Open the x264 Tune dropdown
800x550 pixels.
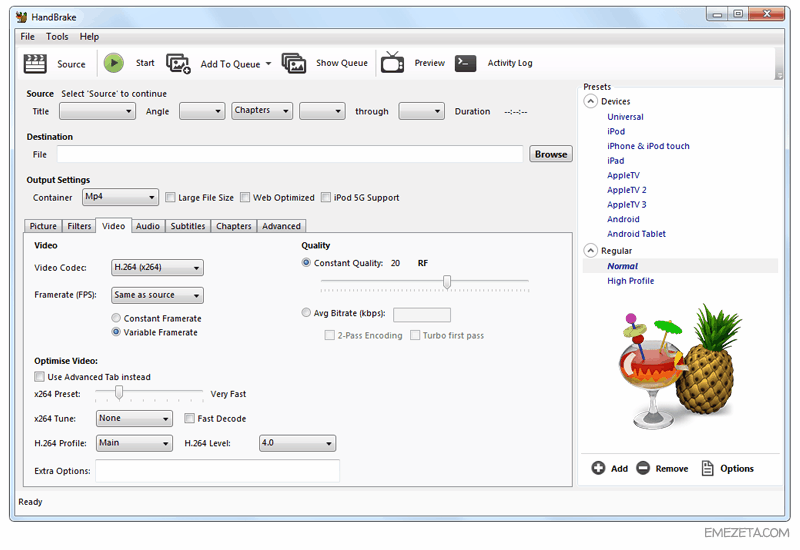coord(134,418)
